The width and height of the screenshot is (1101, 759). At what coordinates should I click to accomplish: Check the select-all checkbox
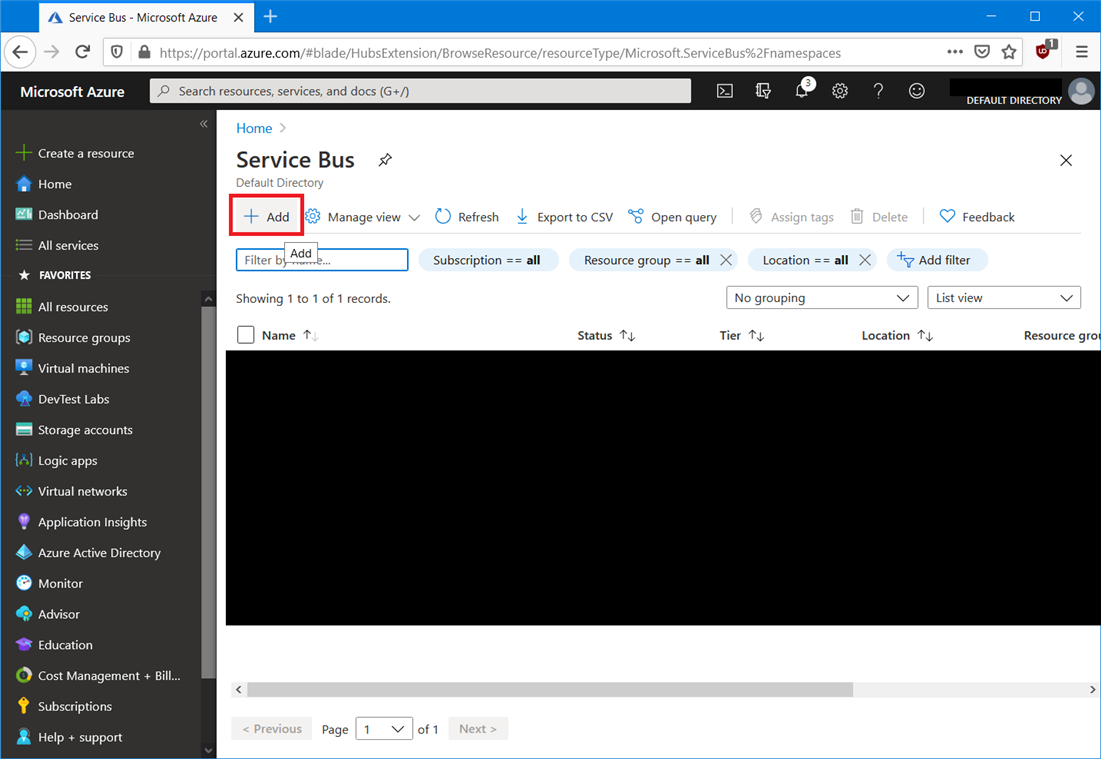[246, 335]
